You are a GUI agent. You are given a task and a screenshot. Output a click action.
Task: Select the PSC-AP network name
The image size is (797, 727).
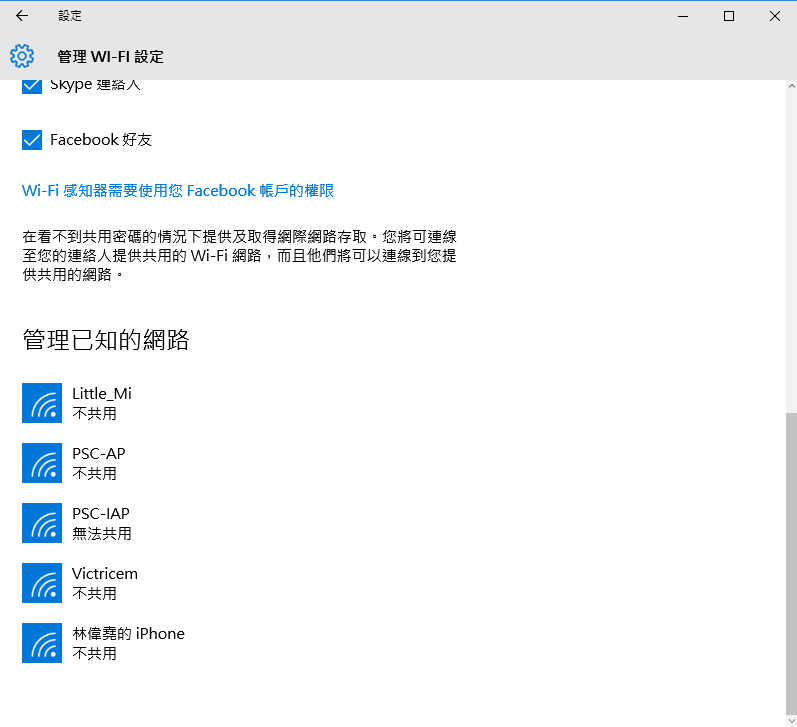point(99,454)
